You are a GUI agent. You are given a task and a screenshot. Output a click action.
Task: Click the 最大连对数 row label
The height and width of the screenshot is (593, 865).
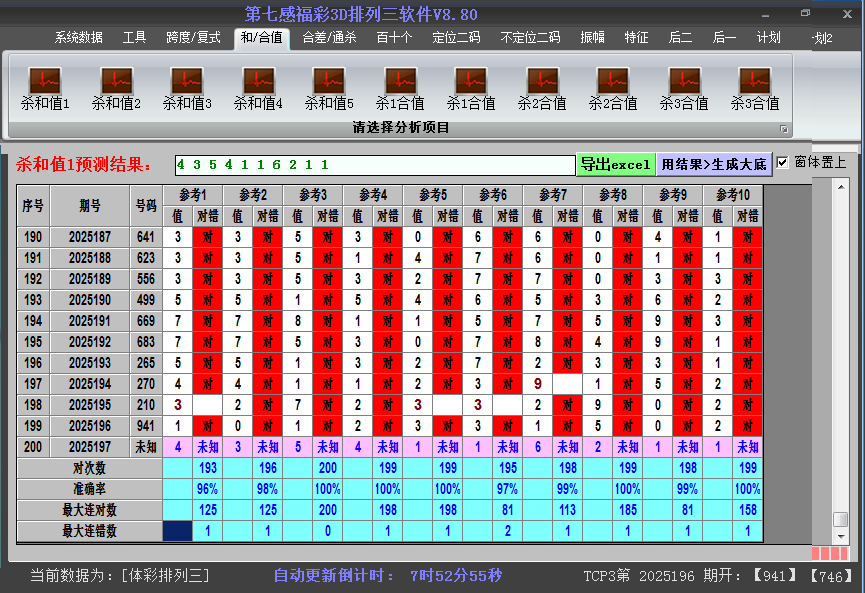(x=89, y=510)
